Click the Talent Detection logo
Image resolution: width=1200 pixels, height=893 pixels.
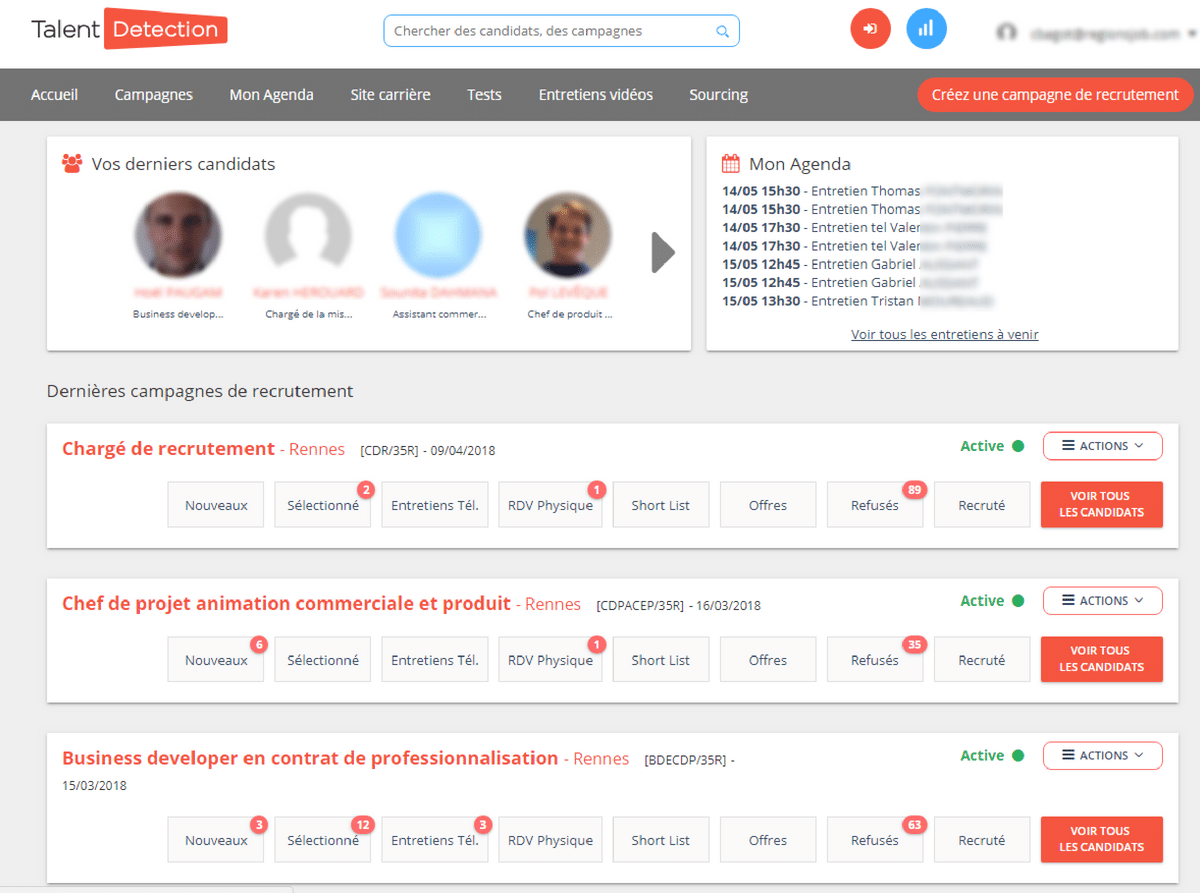[x=129, y=29]
